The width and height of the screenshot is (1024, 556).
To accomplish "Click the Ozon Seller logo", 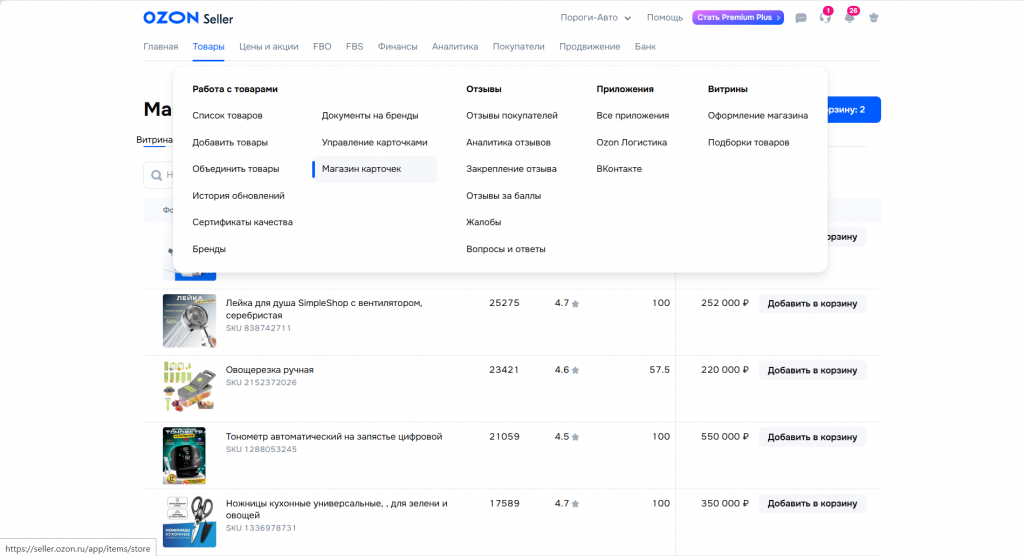I will point(188,18).
